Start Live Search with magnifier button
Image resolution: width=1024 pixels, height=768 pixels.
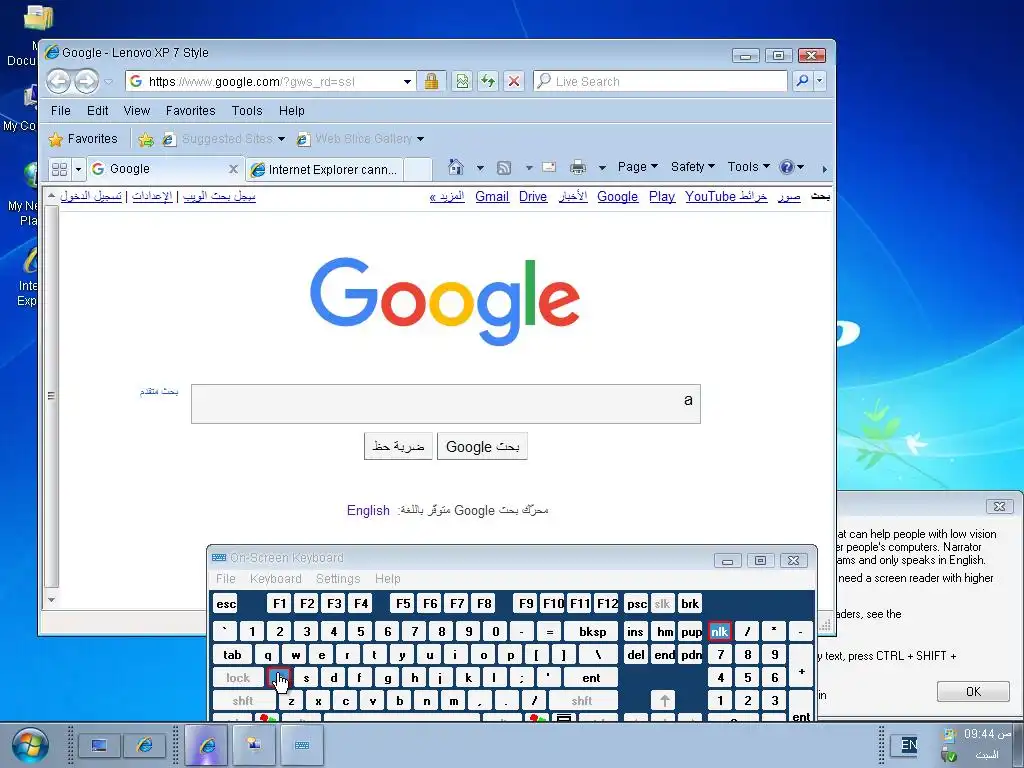802,81
